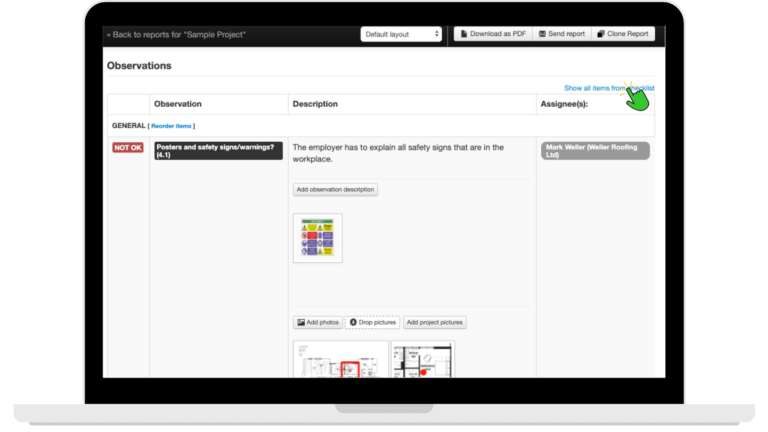The width and height of the screenshot is (768, 432).
Task: Click the clone icon in Clone Report
Action: coord(600,34)
